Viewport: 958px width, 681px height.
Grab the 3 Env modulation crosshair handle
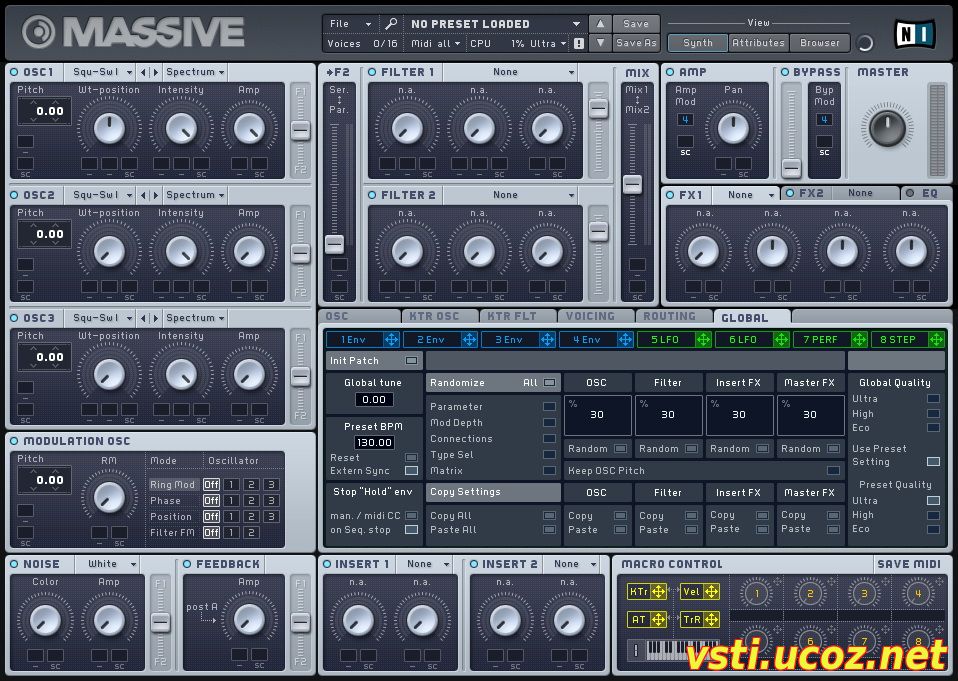click(547, 340)
